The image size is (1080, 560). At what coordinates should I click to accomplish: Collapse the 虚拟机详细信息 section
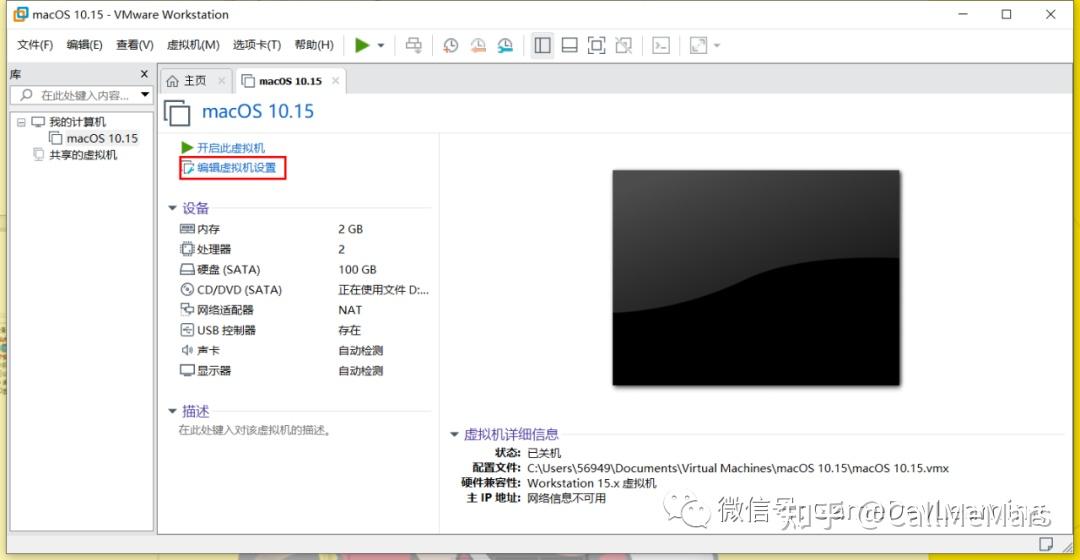pyautogui.click(x=454, y=434)
